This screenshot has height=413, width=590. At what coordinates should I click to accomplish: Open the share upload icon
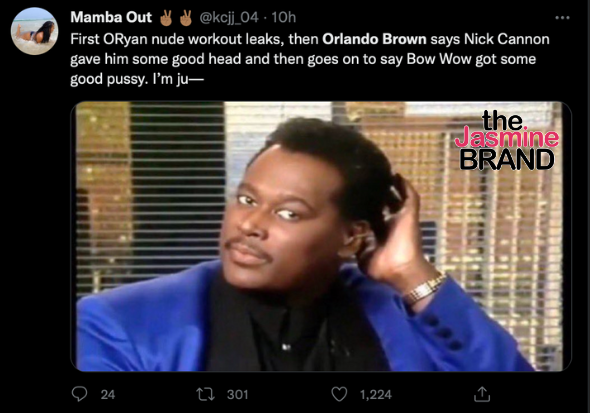click(x=482, y=394)
